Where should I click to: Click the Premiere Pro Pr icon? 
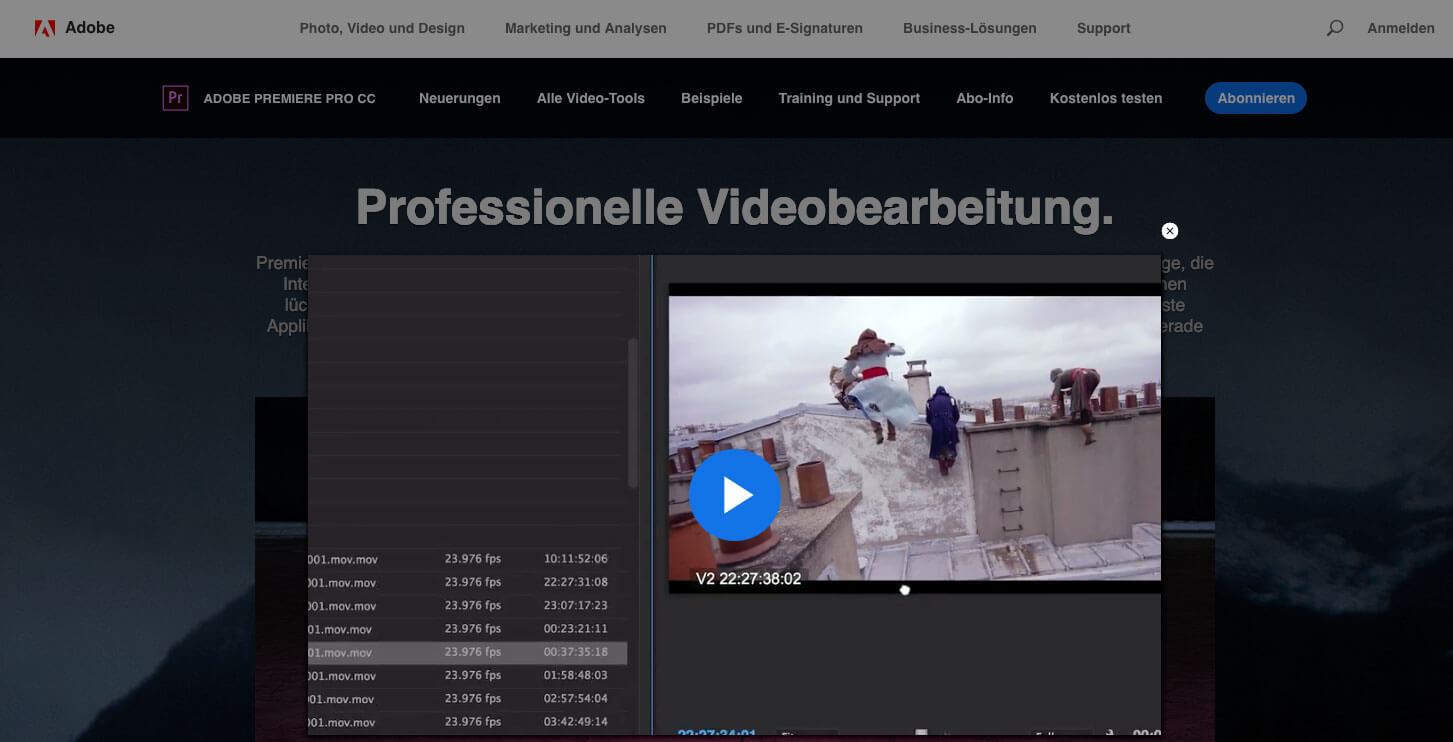tap(175, 98)
